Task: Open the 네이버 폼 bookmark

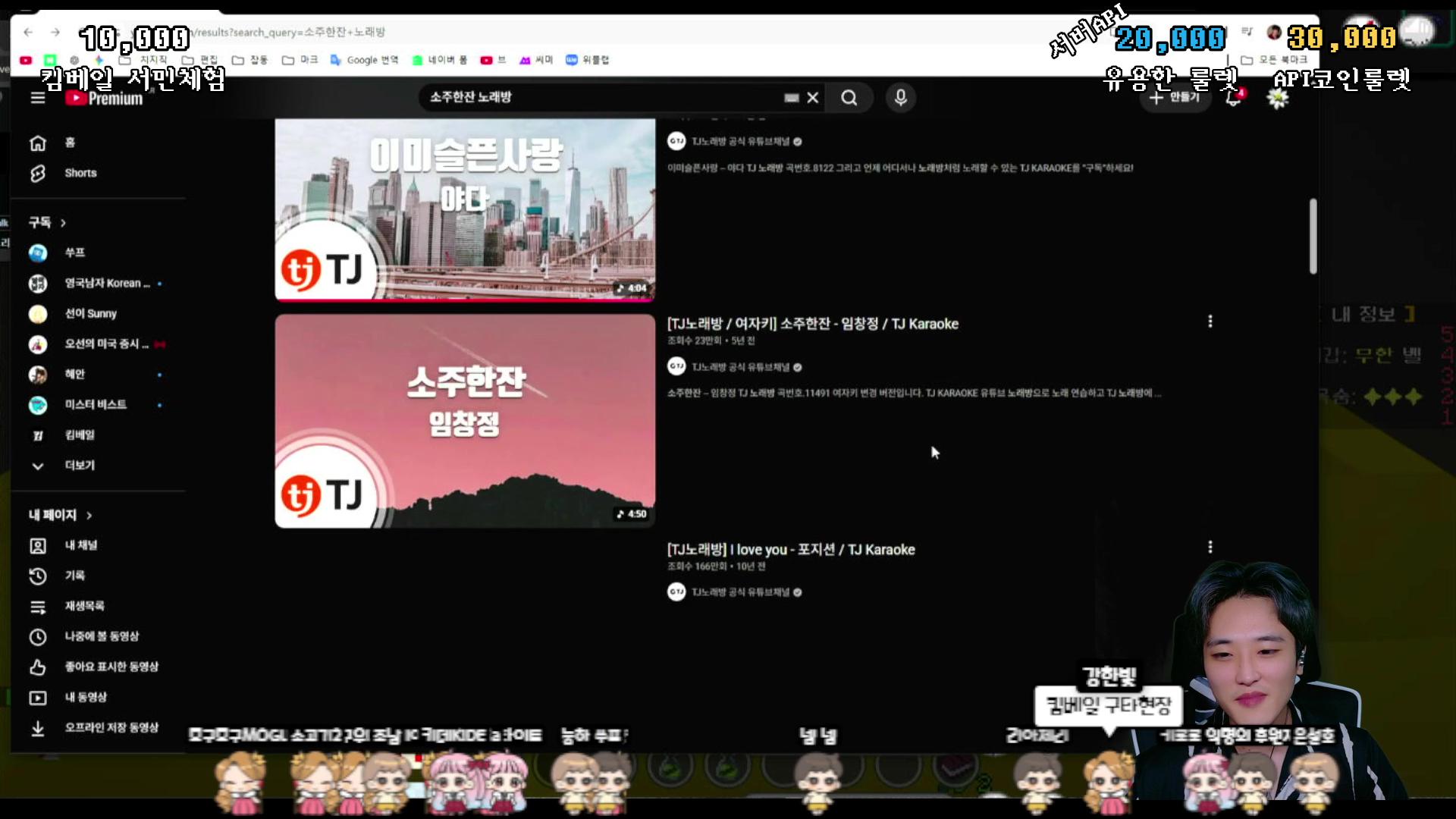Action: [x=439, y=60]
